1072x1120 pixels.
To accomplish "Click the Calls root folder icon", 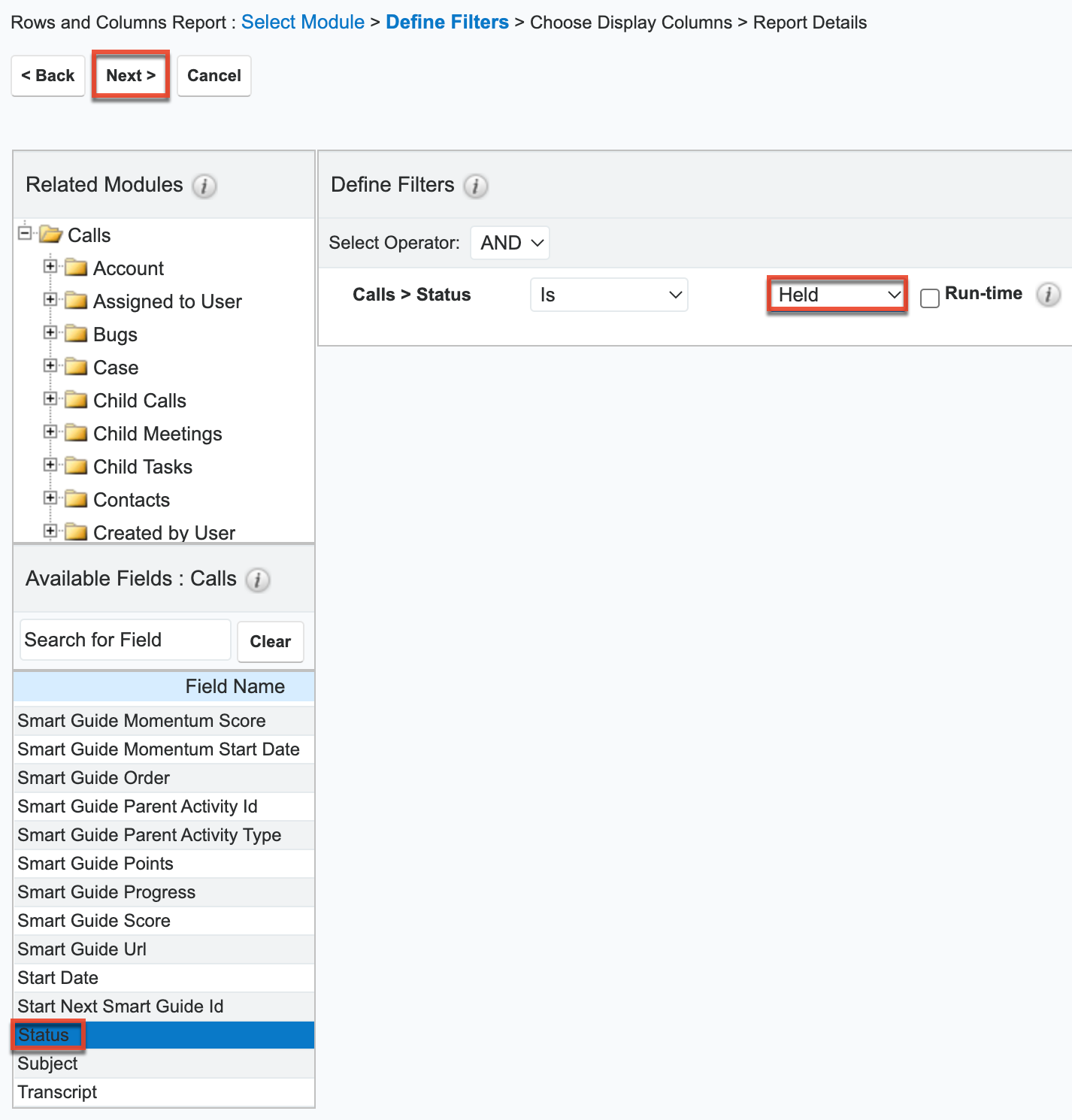I will (x=49, y=234).
